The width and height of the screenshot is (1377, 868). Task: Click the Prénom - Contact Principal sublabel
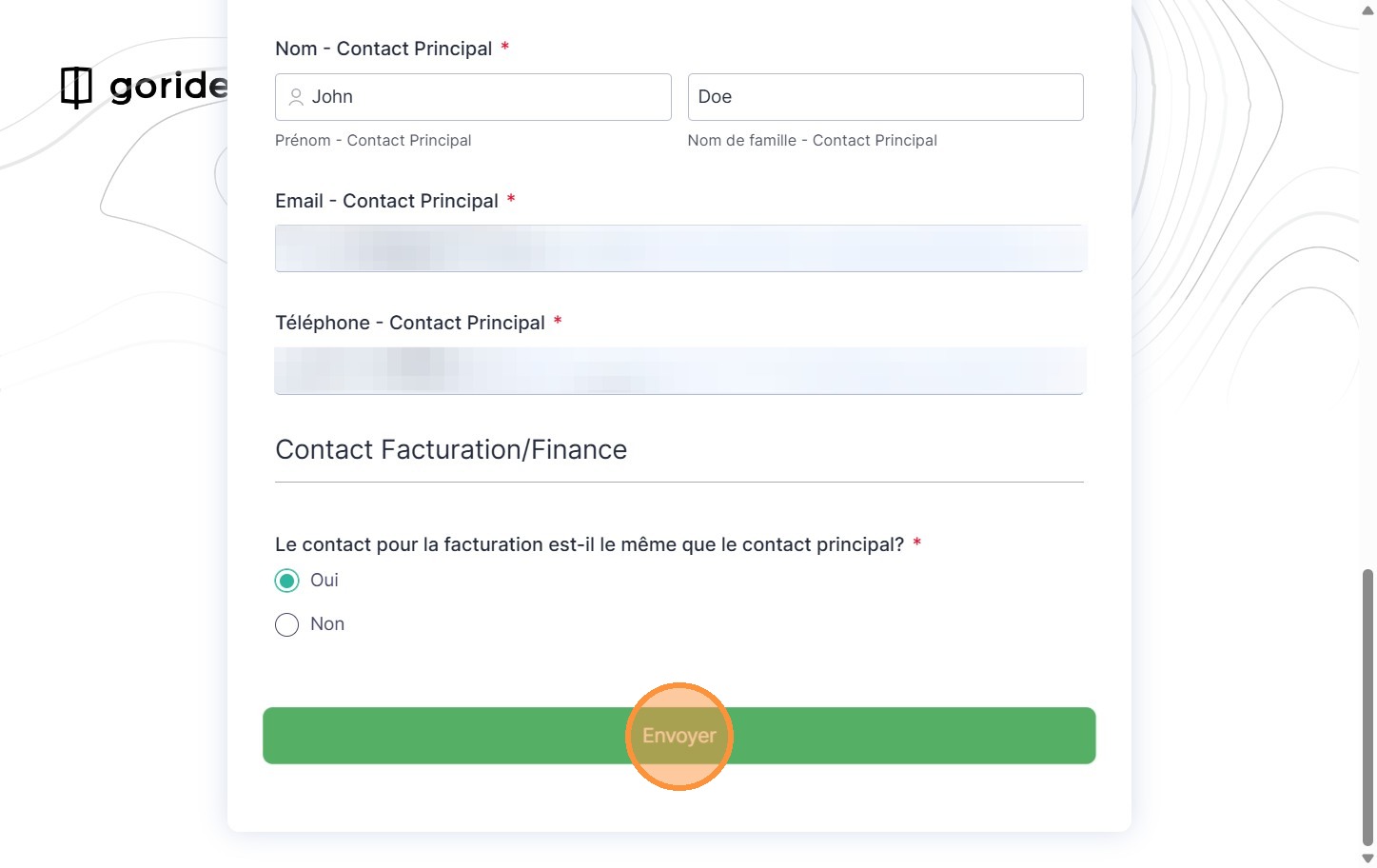373,140
